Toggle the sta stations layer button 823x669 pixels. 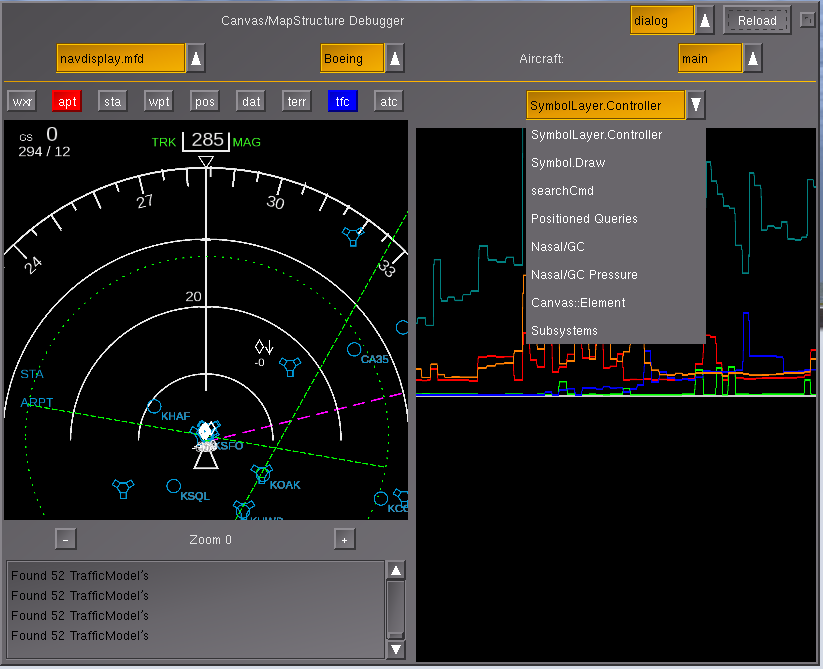(112, 101)
